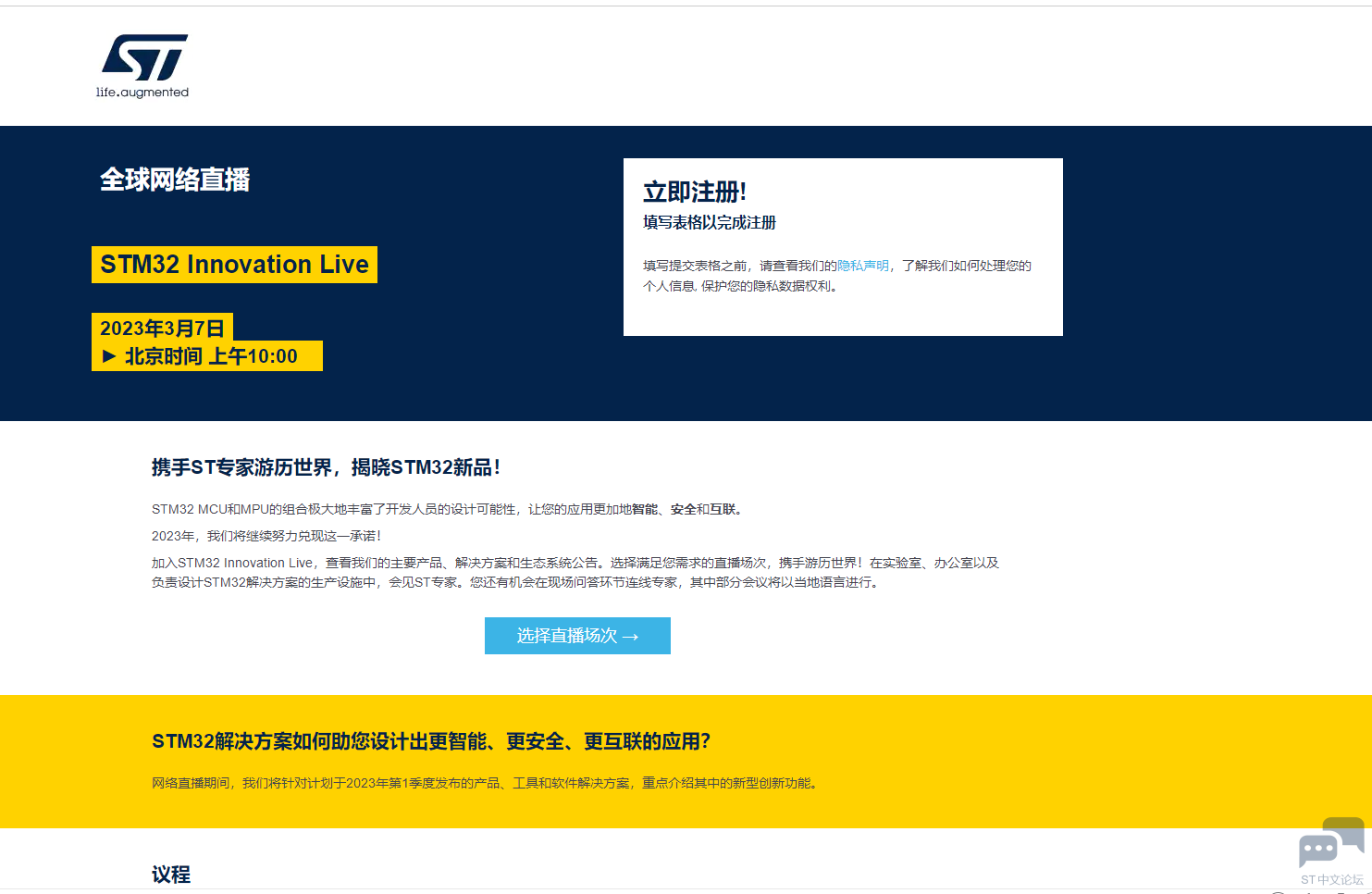1372x894 pixels.
Task: Click the 北京时间 上午10:00 time label
Action: click(207, 356)
